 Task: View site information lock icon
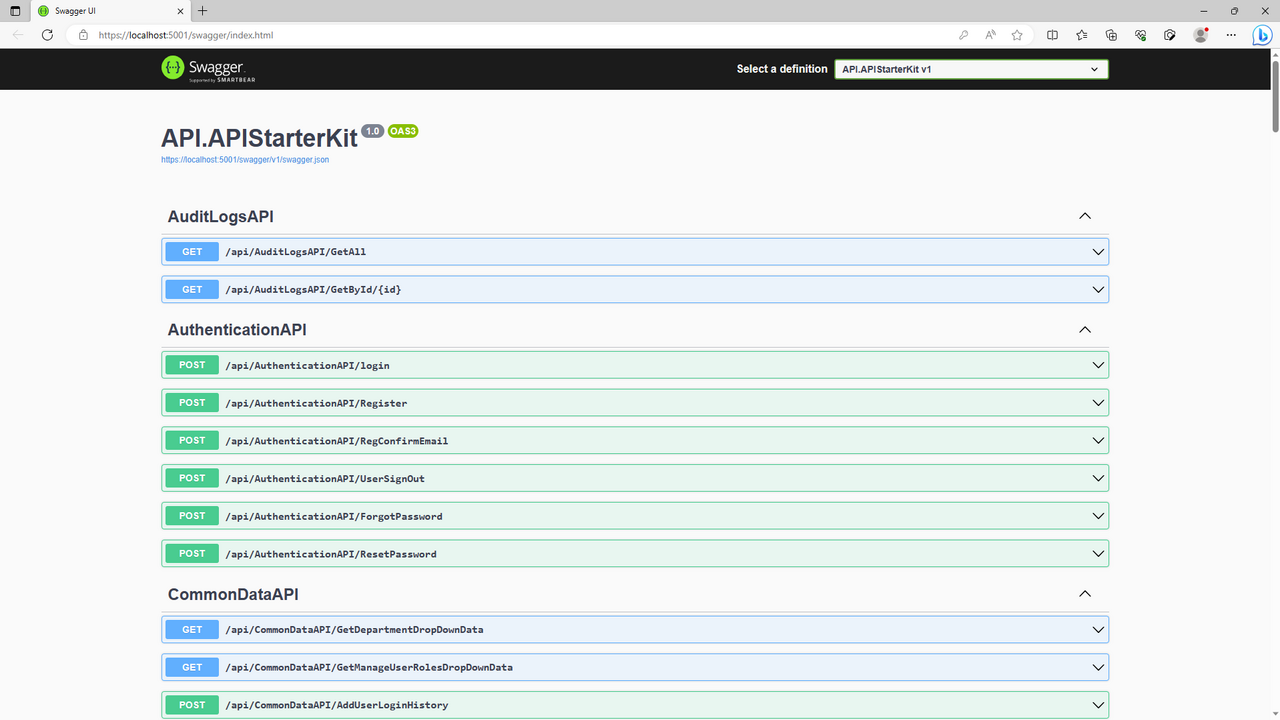[x=83, y=35]
